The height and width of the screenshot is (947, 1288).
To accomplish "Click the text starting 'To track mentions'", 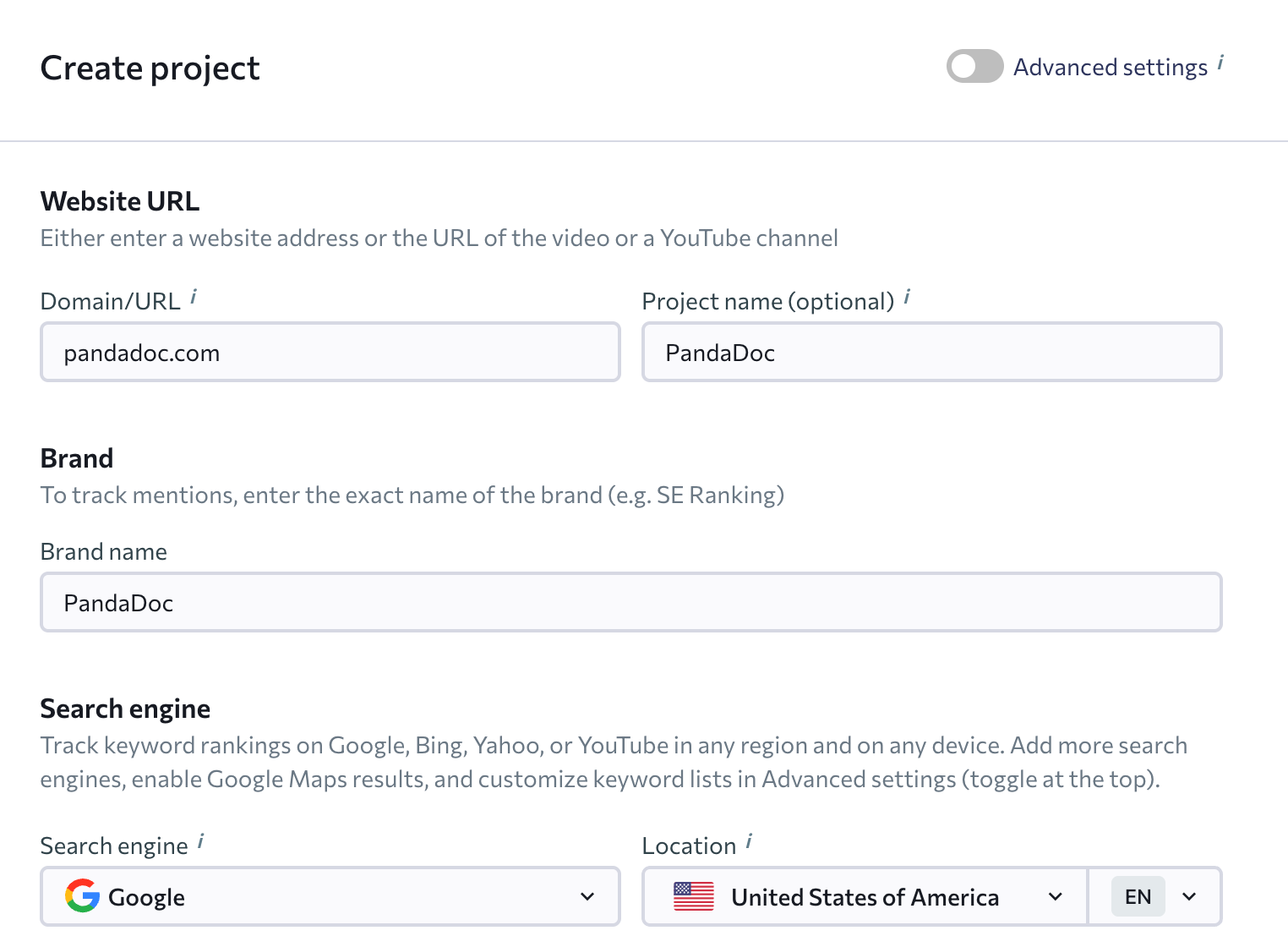I will click(x=412, y=495).
